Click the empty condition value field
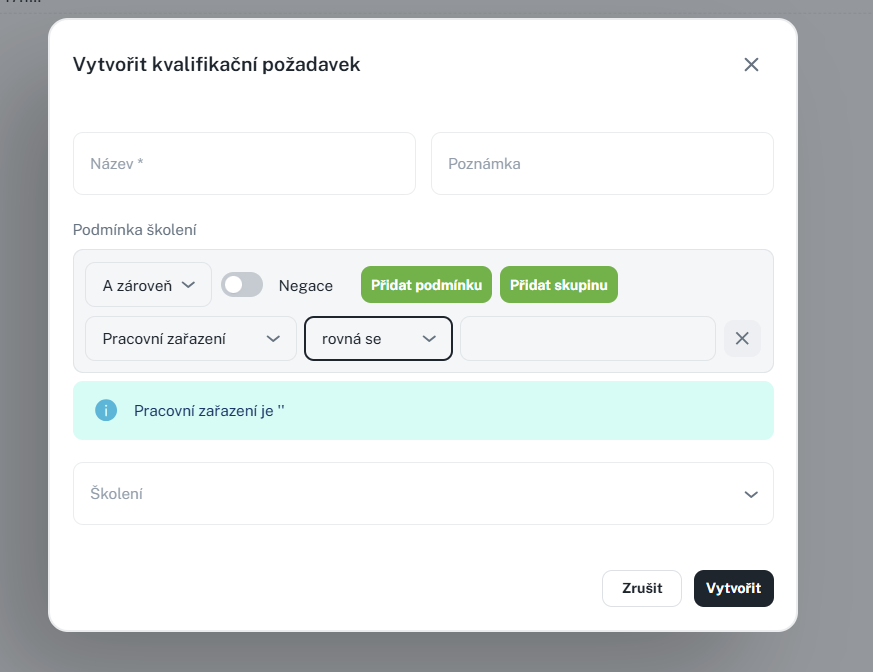 point(588,339)
